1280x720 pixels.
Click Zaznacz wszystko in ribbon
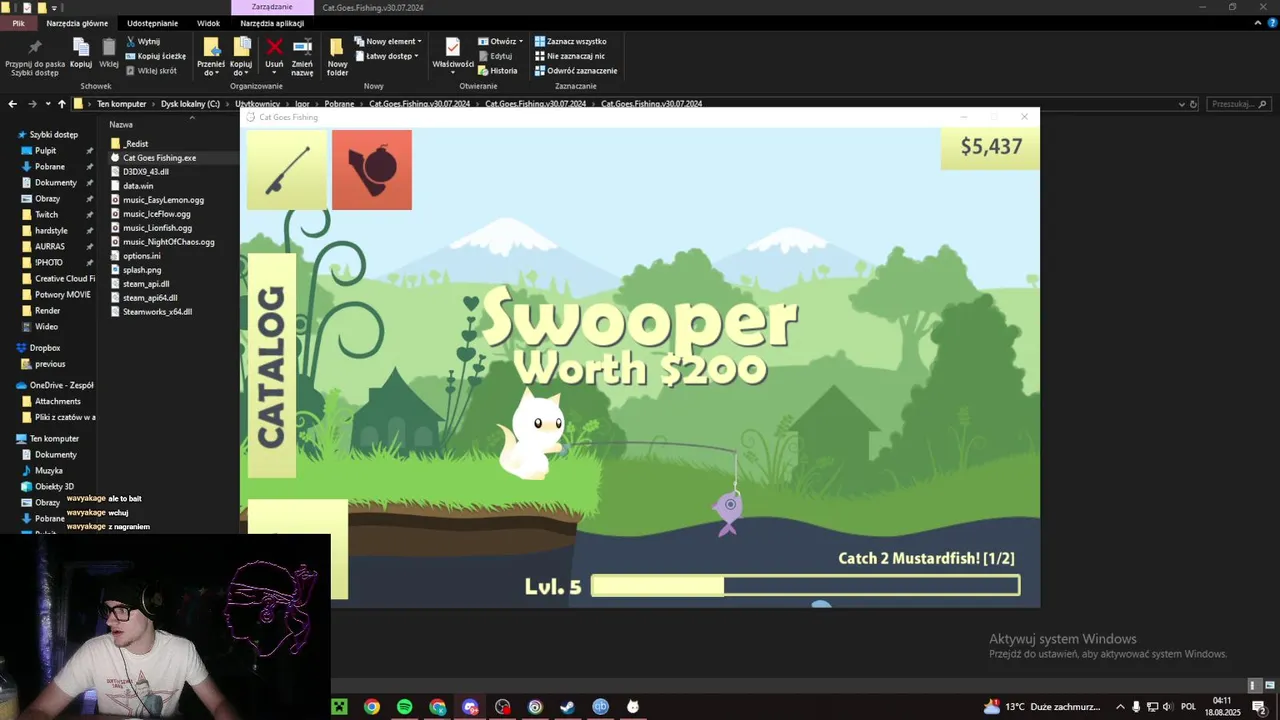[x=571, y=42]
